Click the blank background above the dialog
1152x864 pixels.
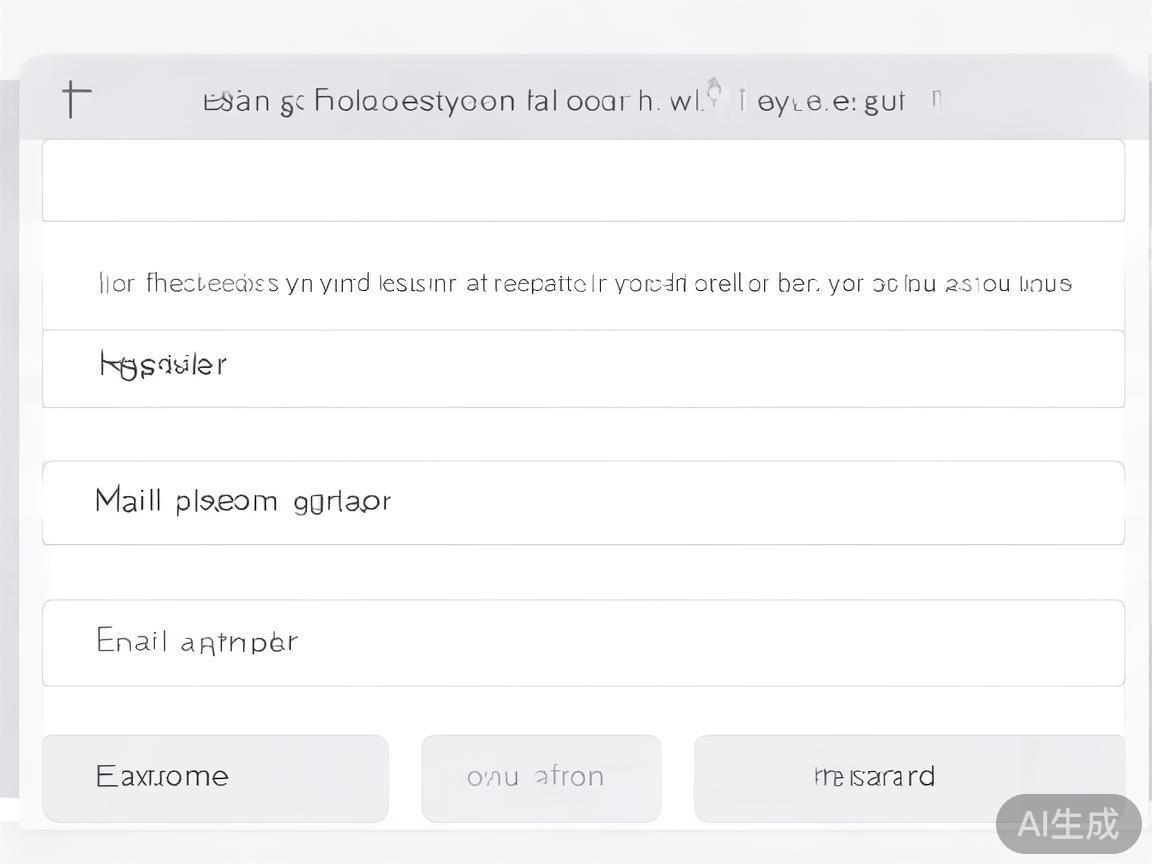[x=576, y=25]
